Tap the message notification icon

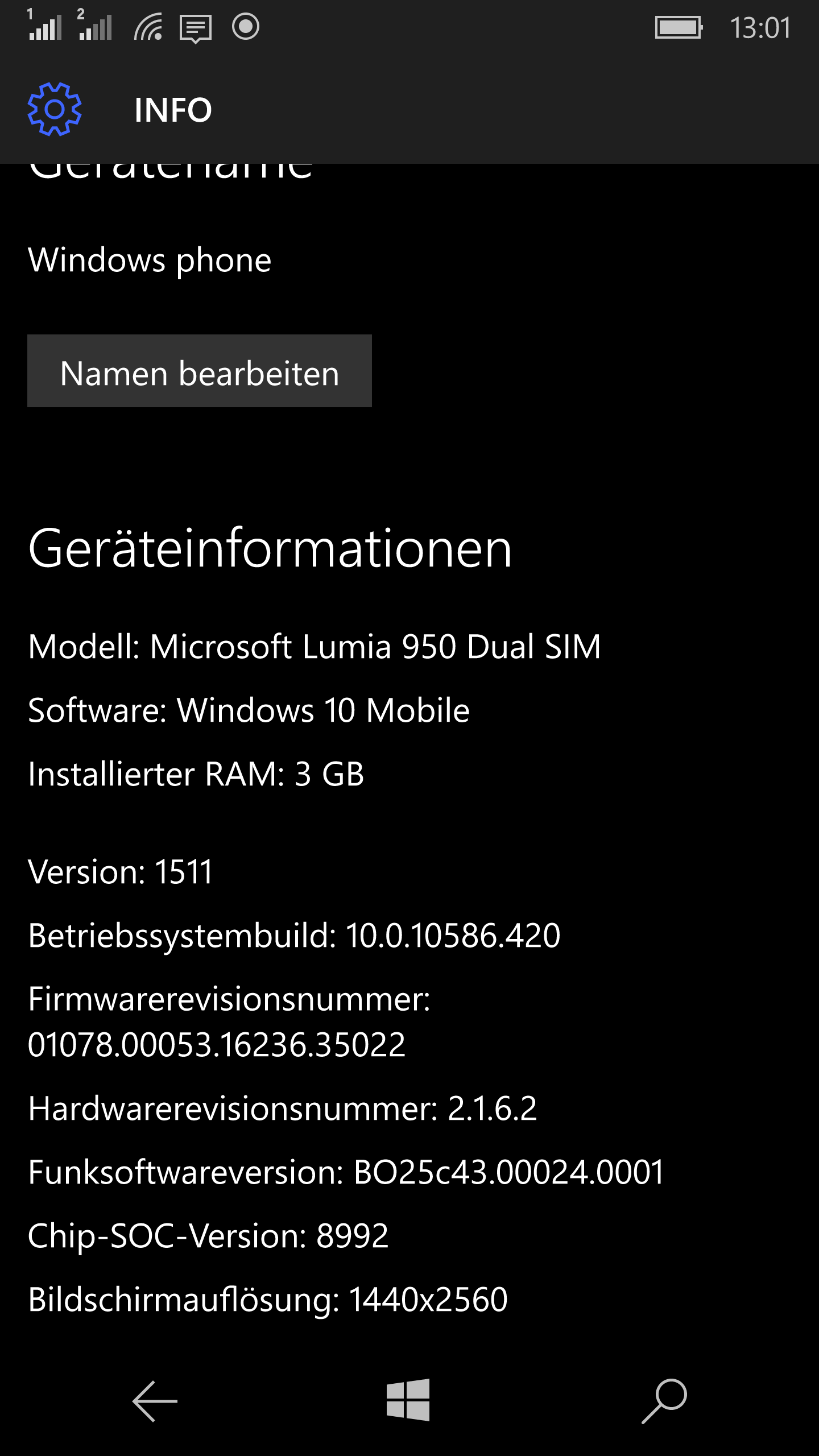(196, 28)
